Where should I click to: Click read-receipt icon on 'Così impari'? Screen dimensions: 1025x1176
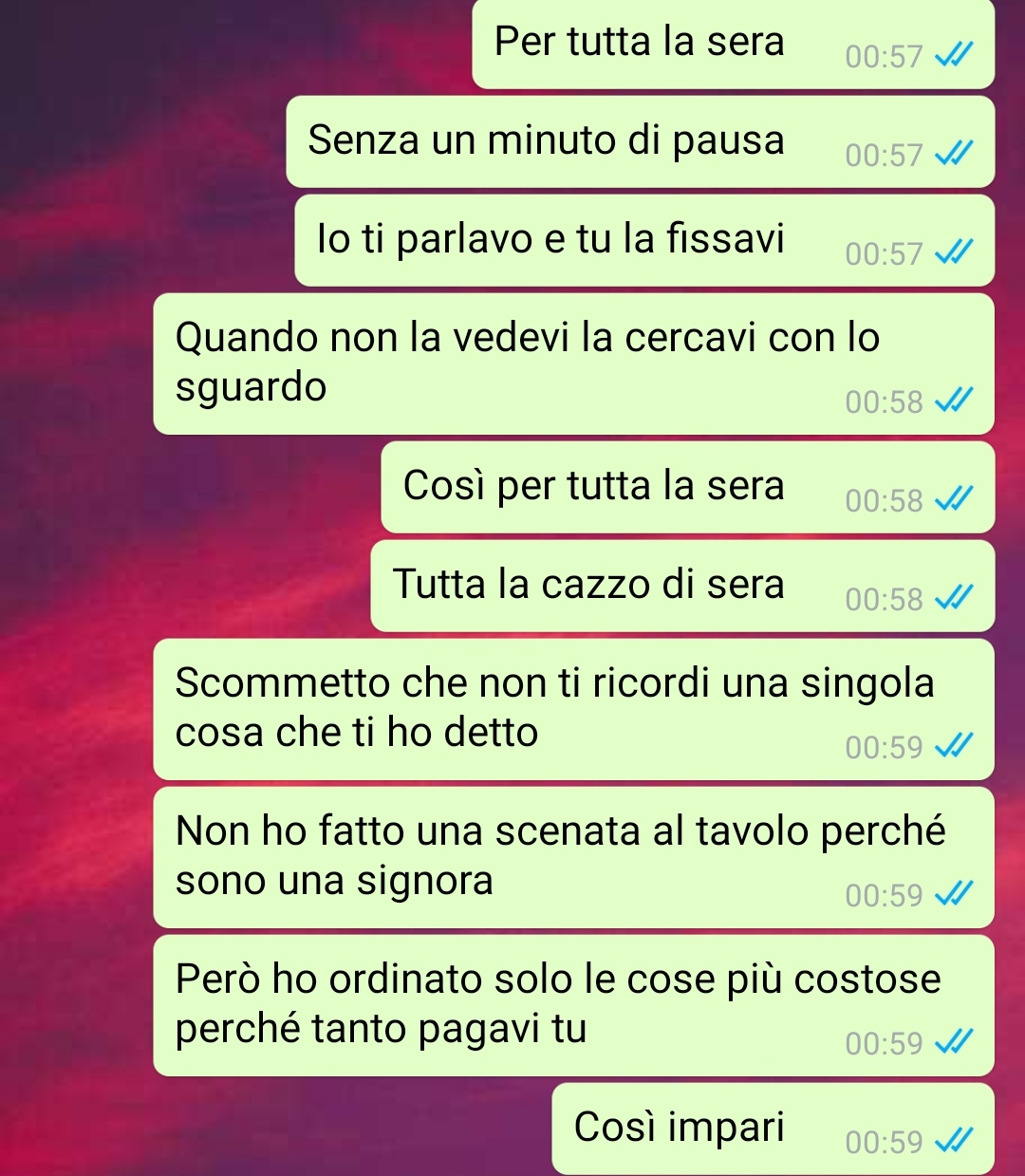[x=953, y=1143]
